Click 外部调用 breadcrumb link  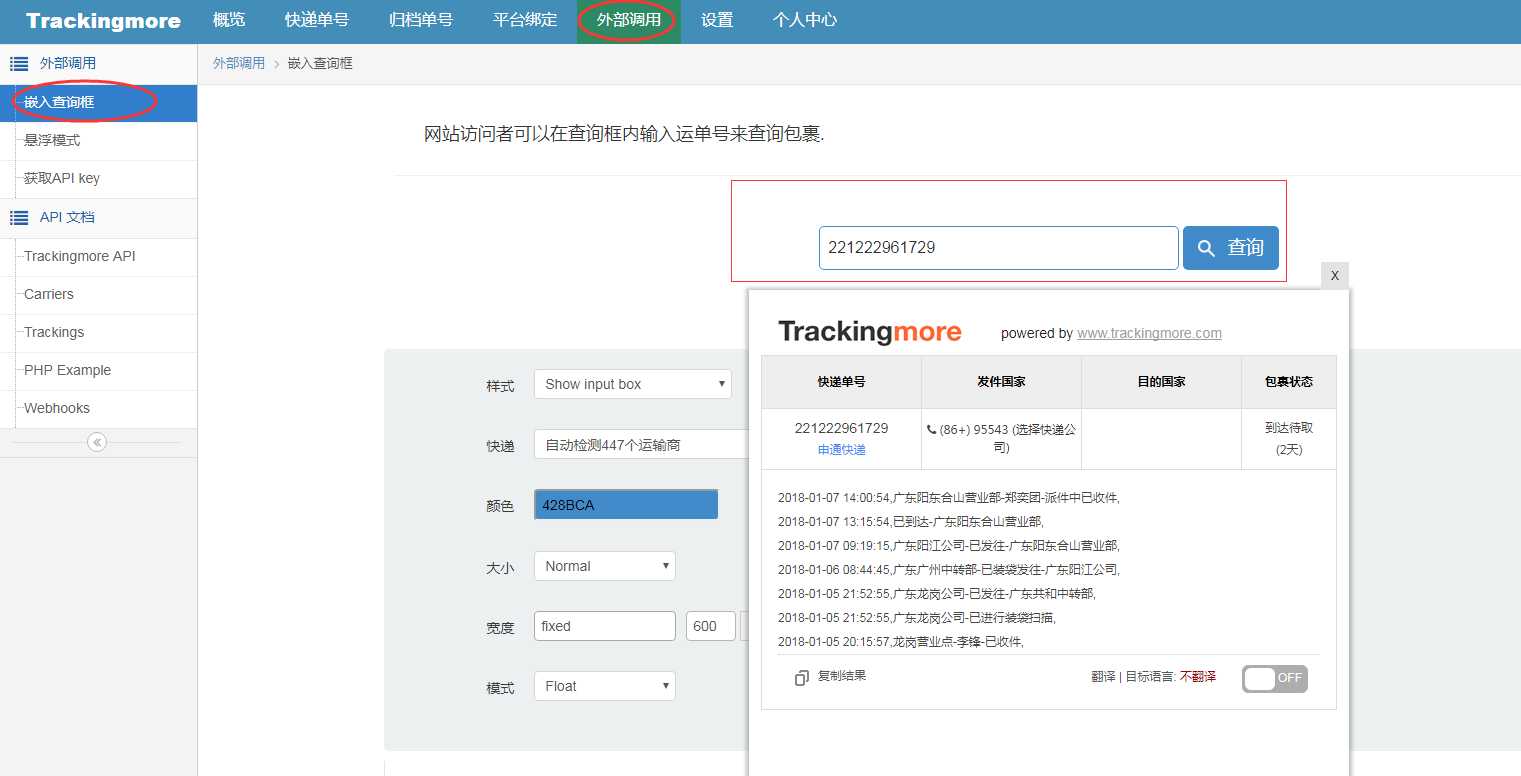coord(239,63)
